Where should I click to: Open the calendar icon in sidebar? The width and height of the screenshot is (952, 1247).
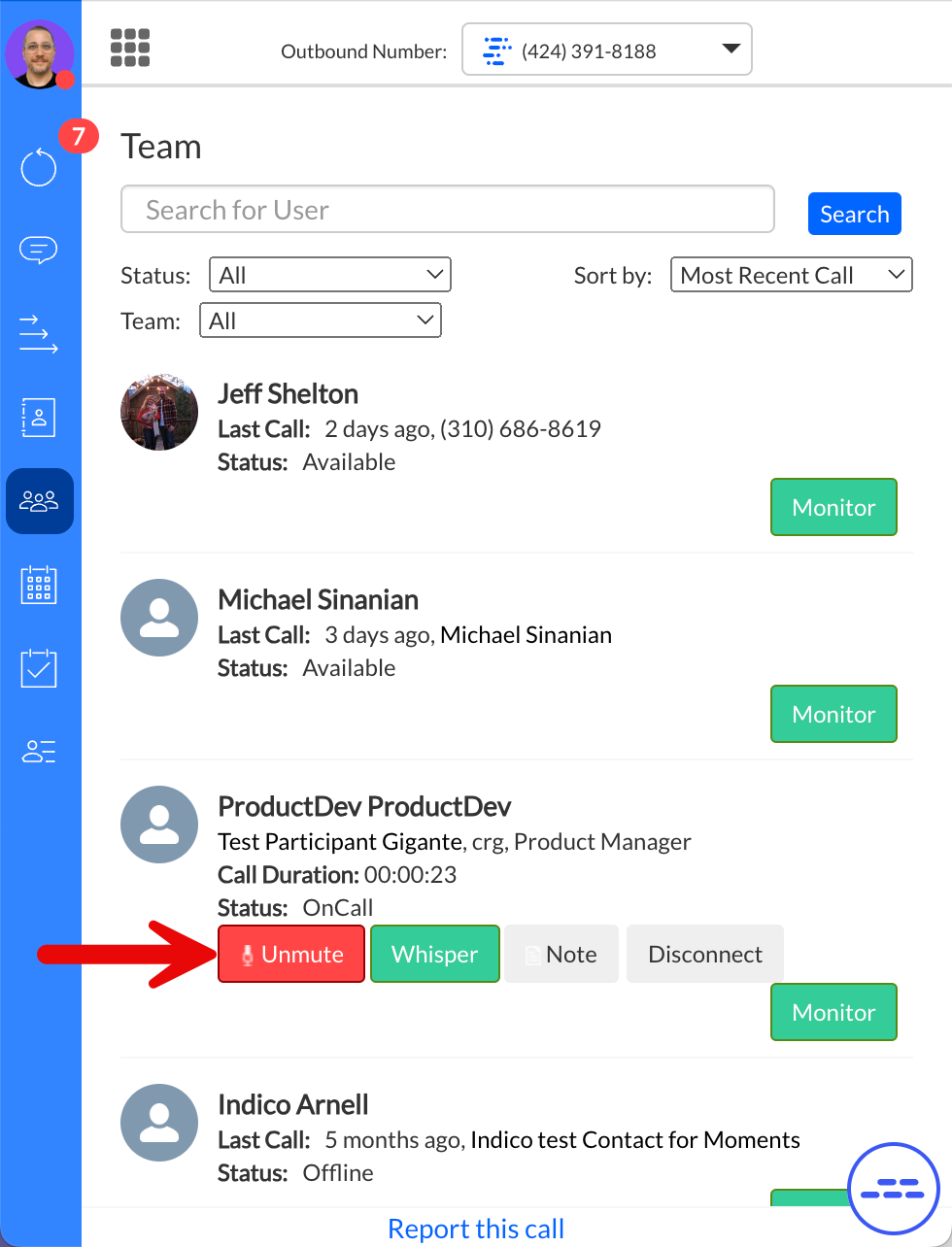tap(39, 586)
